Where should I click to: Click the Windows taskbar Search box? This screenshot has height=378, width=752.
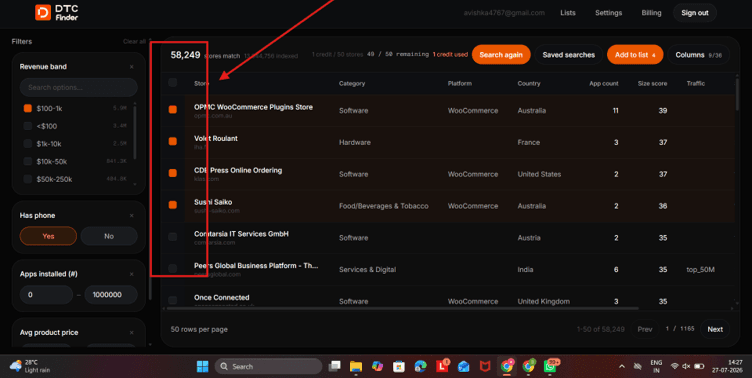[x=268, y=366]
